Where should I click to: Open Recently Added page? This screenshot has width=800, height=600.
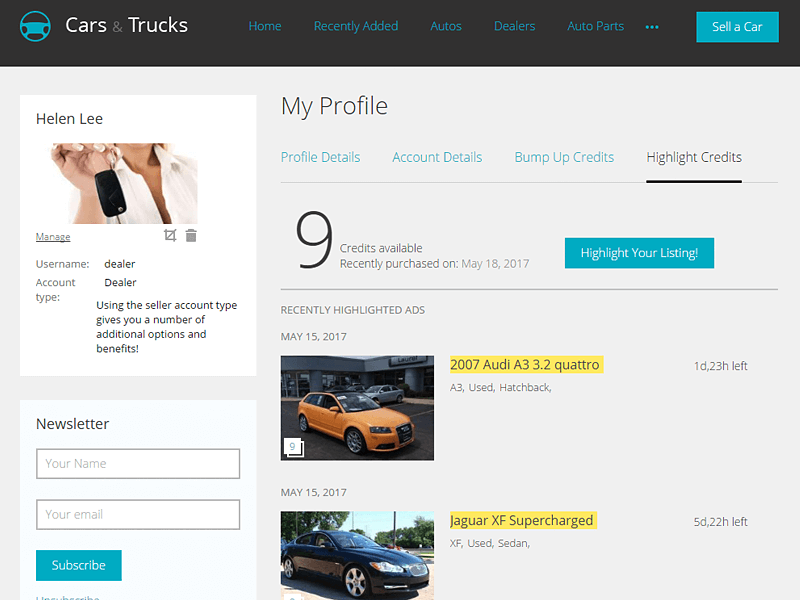356,26
